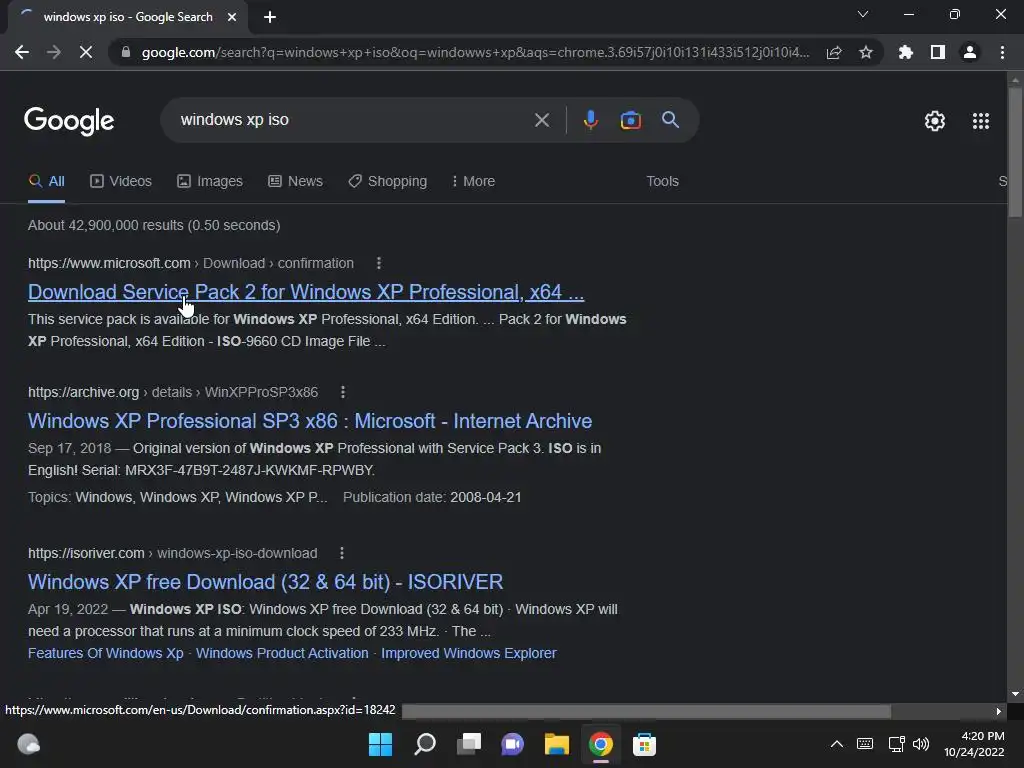Open options for the microsoft.com result
Viewport: 1024px width, 768px height.
(x=379, y=263)
